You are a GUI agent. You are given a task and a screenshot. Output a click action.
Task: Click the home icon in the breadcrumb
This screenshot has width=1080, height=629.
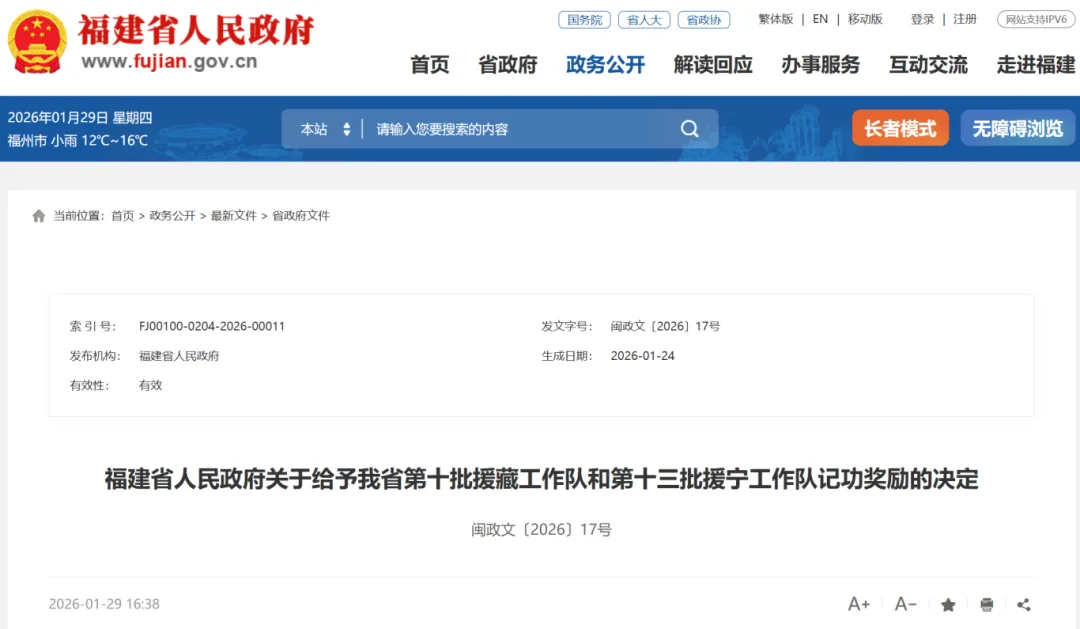(x=38, y=214)
